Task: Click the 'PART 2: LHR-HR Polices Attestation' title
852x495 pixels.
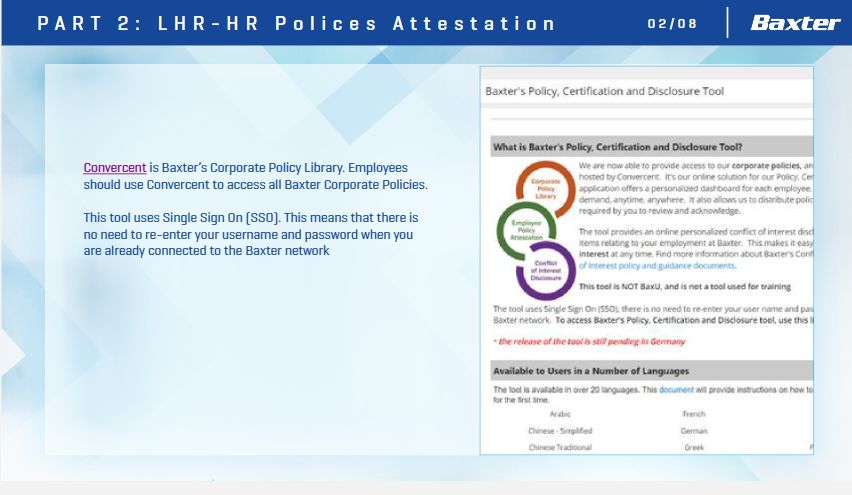Action: [297, 24]
